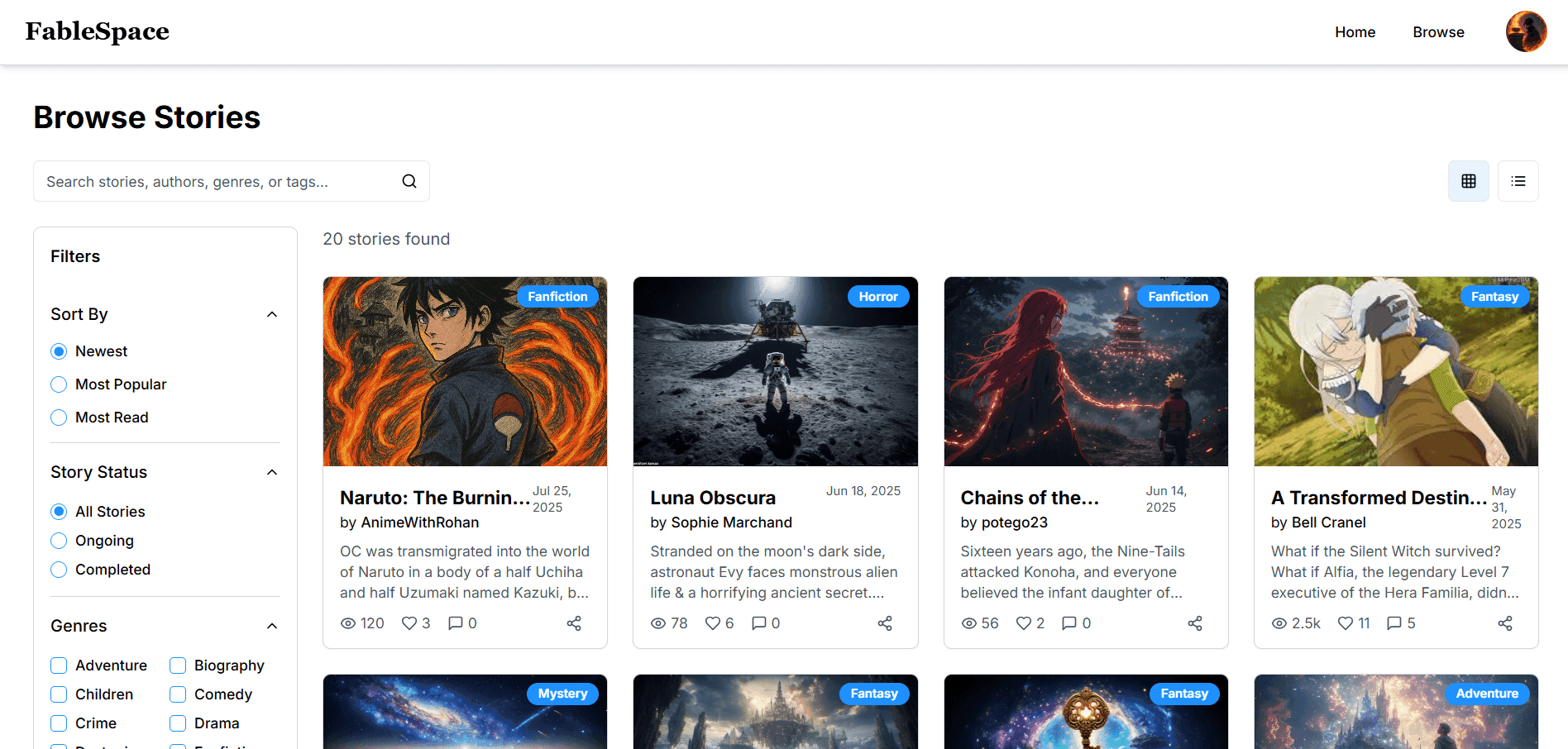Open the Luna Obscura story
The width and height of the screenshot is (1568, 749).
point(712,497)
